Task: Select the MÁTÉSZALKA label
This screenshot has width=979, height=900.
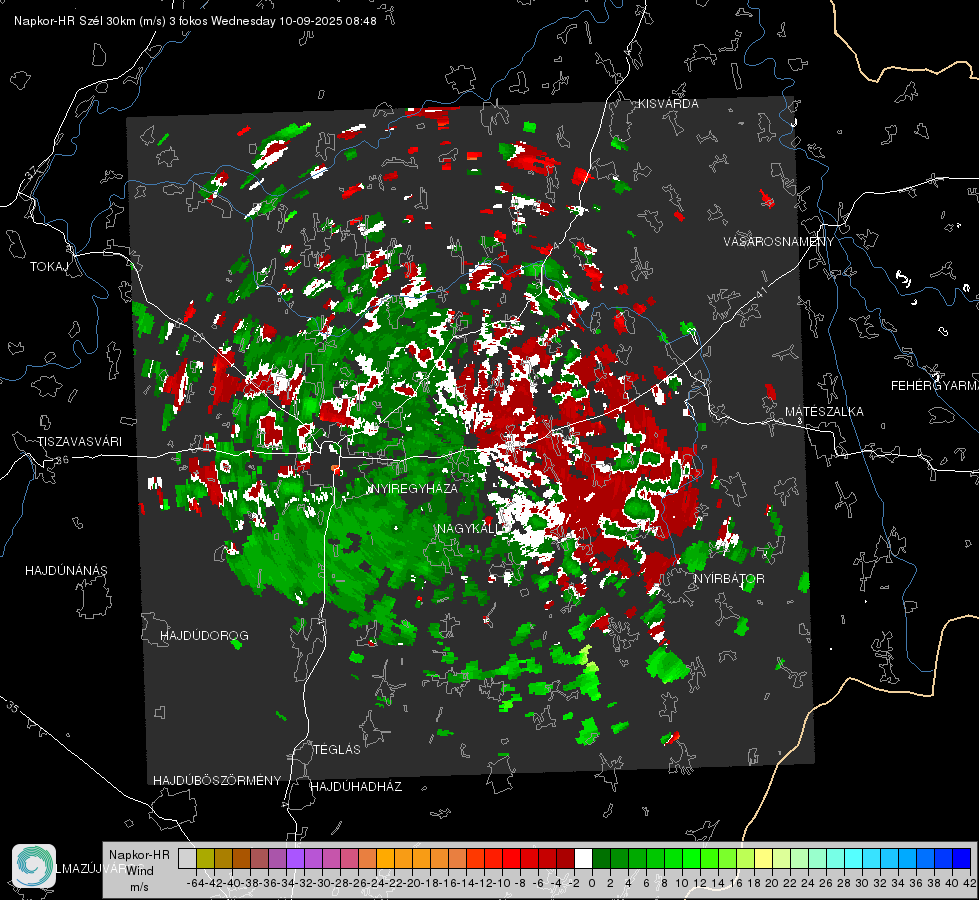Action: coord(824,412)
